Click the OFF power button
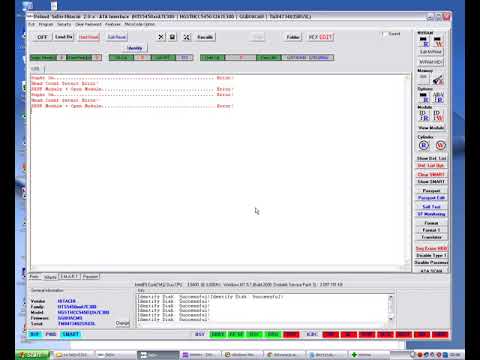The width and height of the screenshot is (480, 360). click(x=42, y=37)
